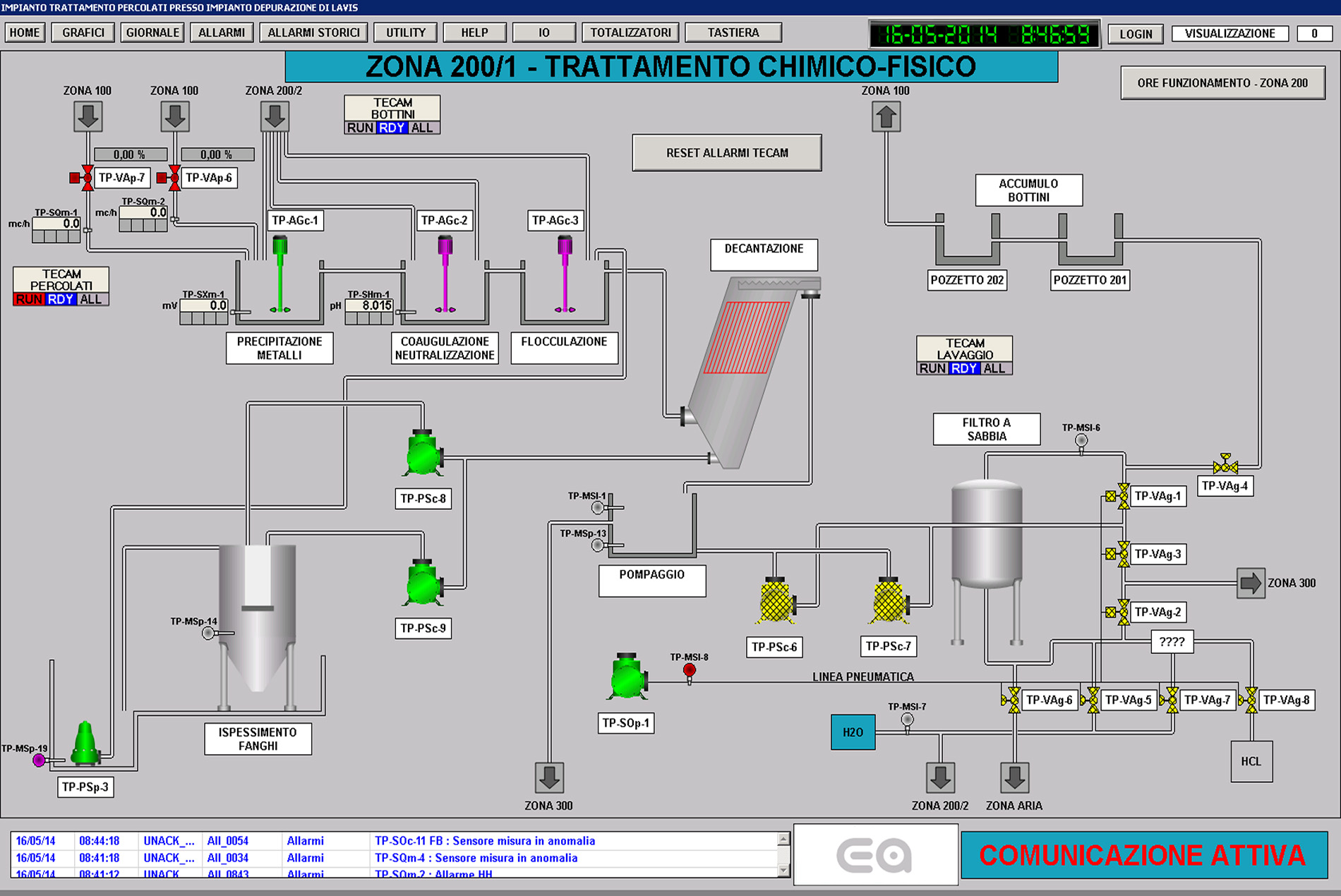The height and width of the screenshot is (896, 1341).
Task: Click the ZONA 200/2 down arrow at top
Action: (x=275, y=116)
